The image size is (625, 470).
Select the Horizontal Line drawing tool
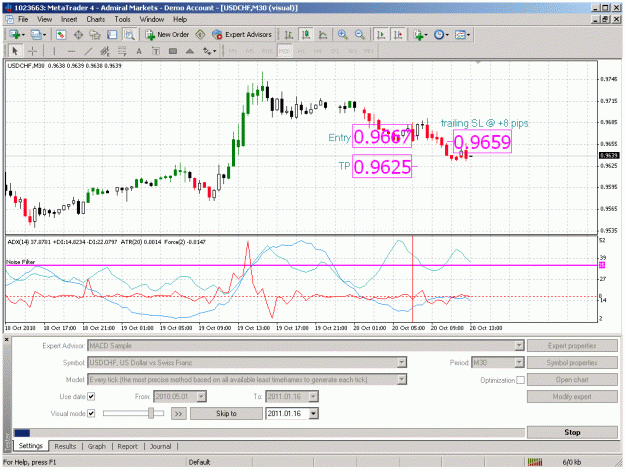(x=71, y=51)
